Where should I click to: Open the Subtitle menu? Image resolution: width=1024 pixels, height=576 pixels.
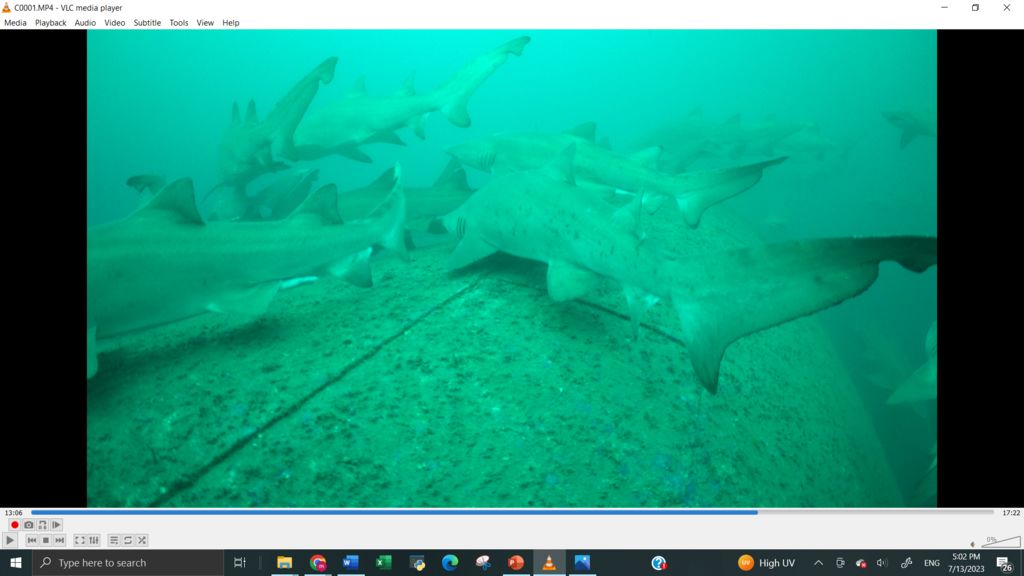tap(147, 22)
